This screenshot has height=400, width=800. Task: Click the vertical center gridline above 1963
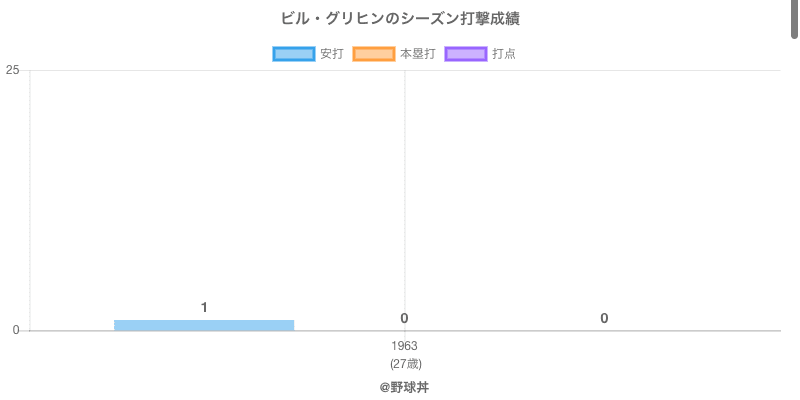point(405,200)
